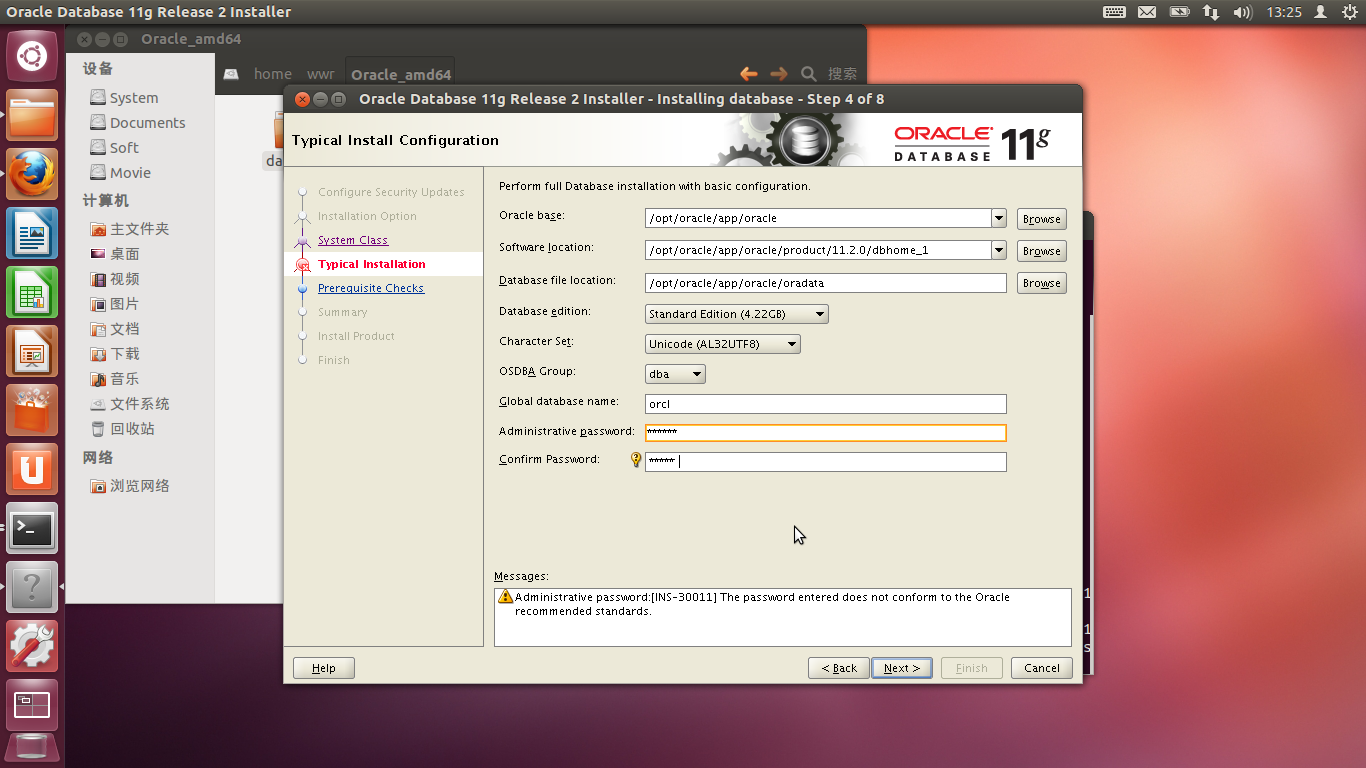
Task: Open the Terminal from the launcher
Action: point(32,528)
